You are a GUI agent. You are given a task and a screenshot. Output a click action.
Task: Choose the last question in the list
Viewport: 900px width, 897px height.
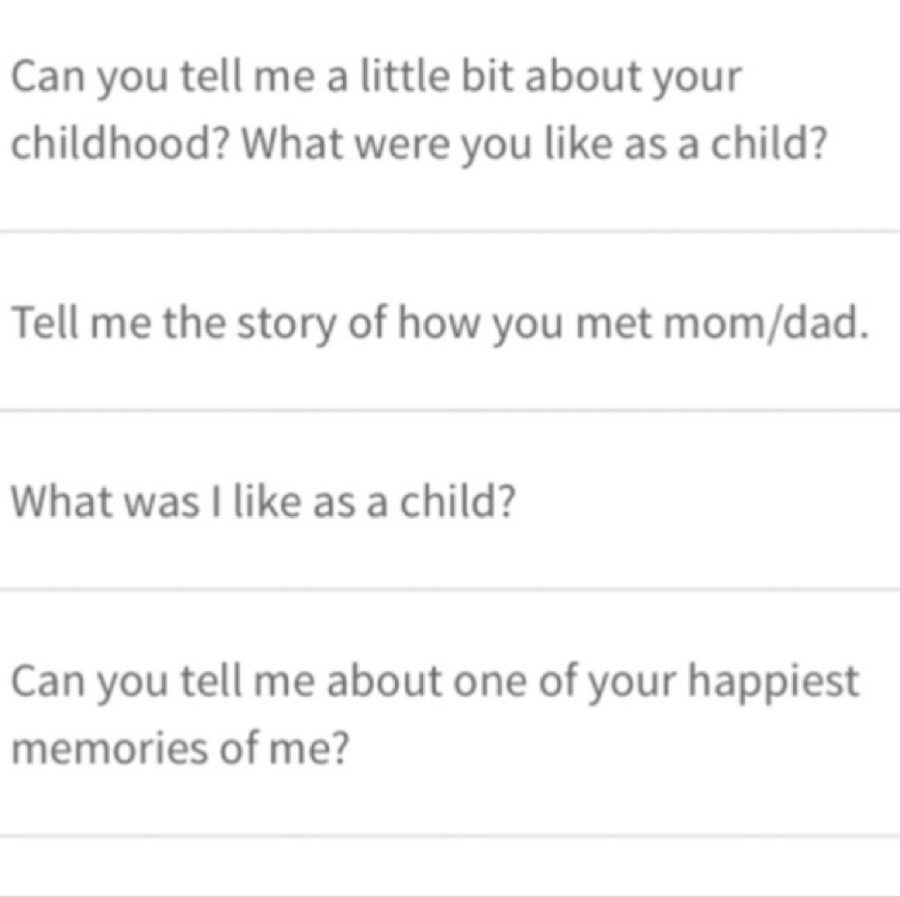pos(450,713)
